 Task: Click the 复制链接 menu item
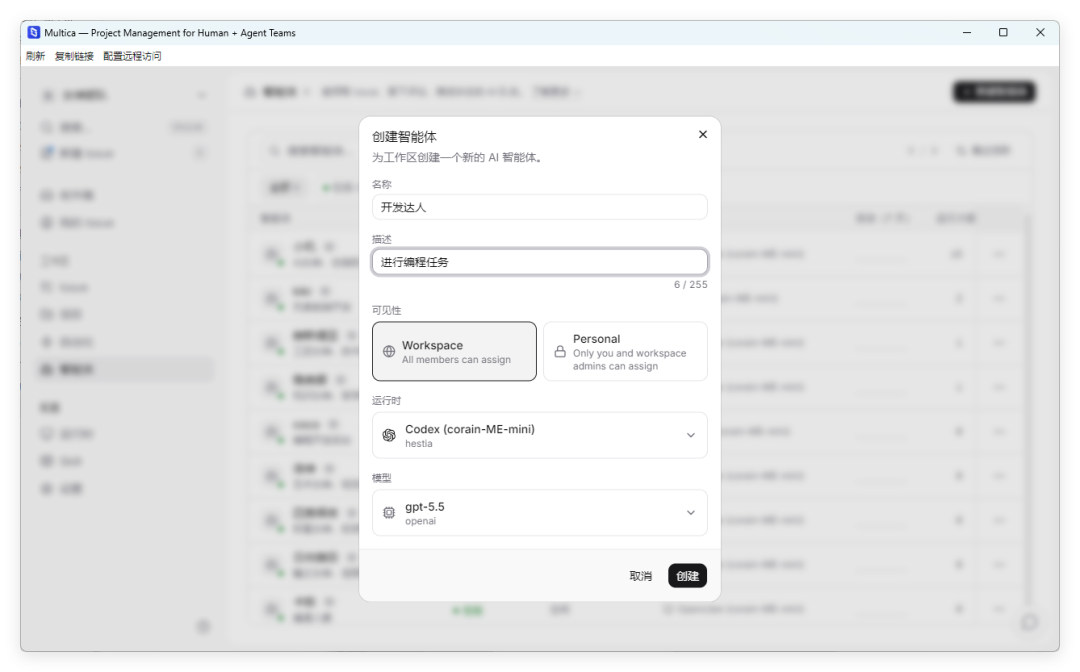[74, 56]
